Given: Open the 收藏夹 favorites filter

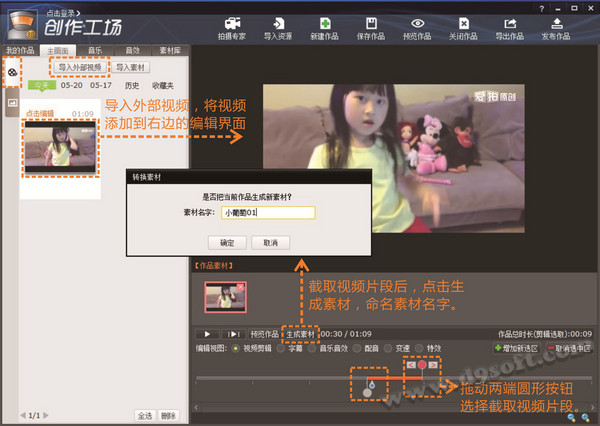Looking at the screenshot, I should coord(163,85).
